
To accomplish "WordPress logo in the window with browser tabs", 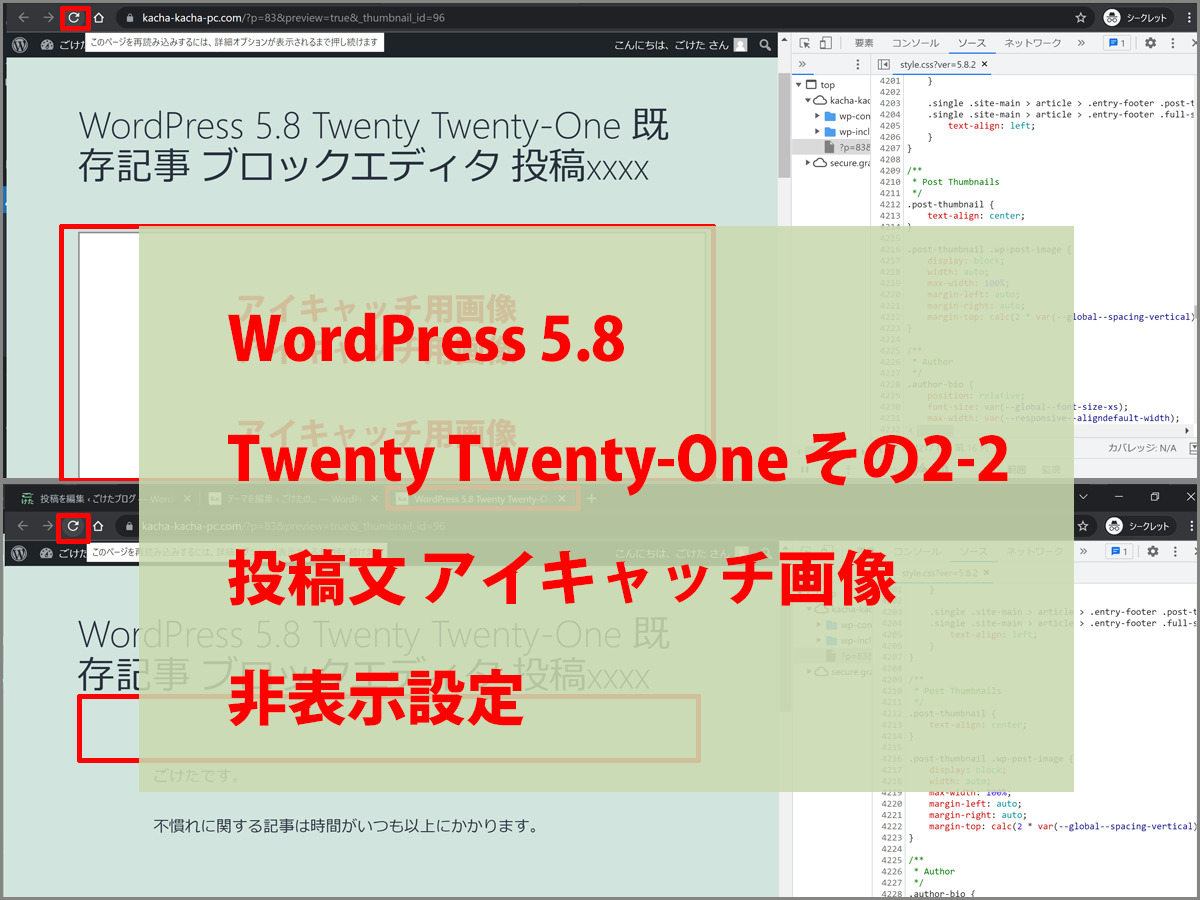I will [x=19, y=552].
